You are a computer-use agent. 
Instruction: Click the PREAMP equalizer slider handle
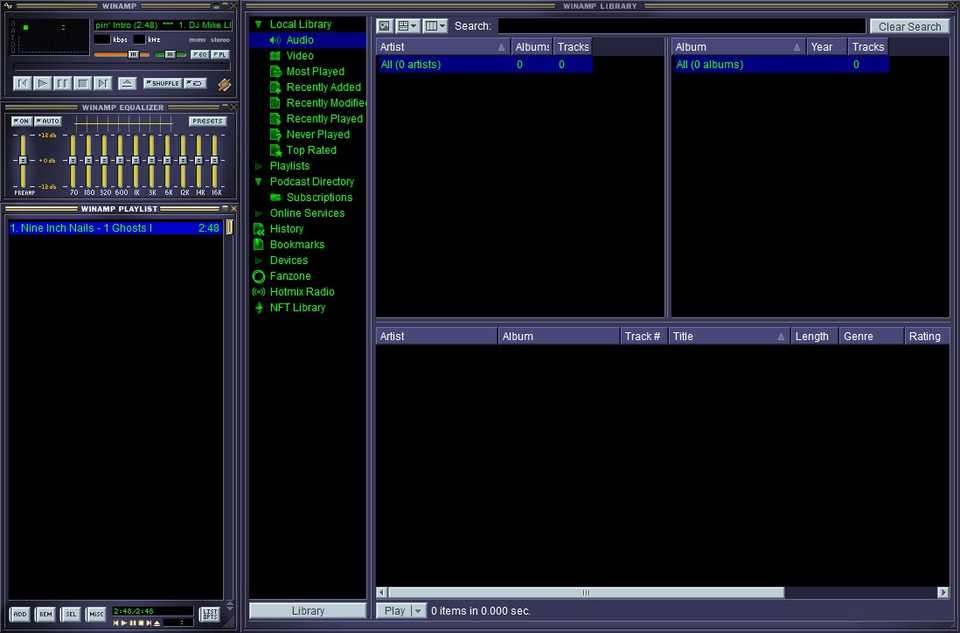(x=23, y=160)
